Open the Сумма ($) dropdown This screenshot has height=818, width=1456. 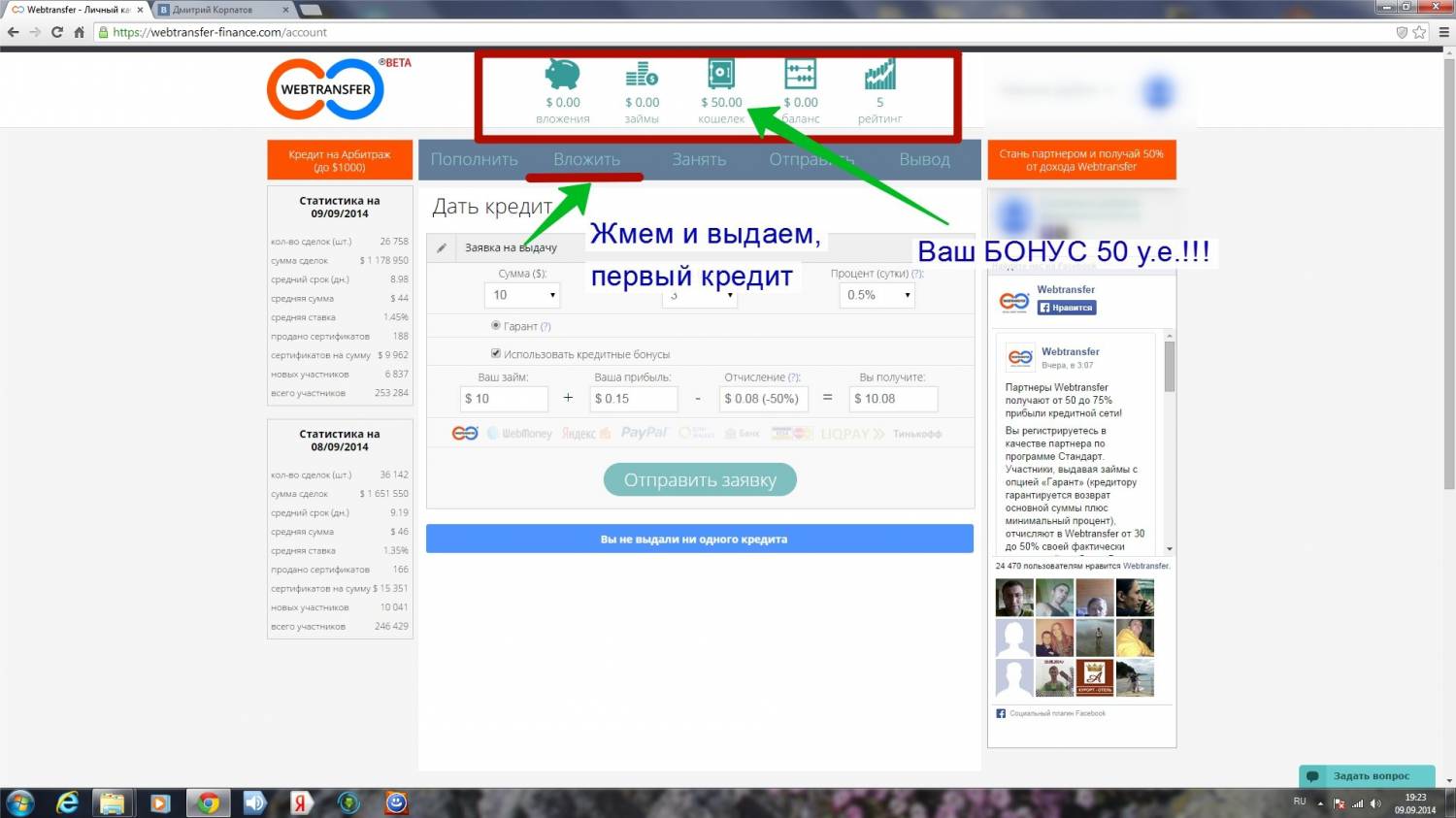(522, 295)
